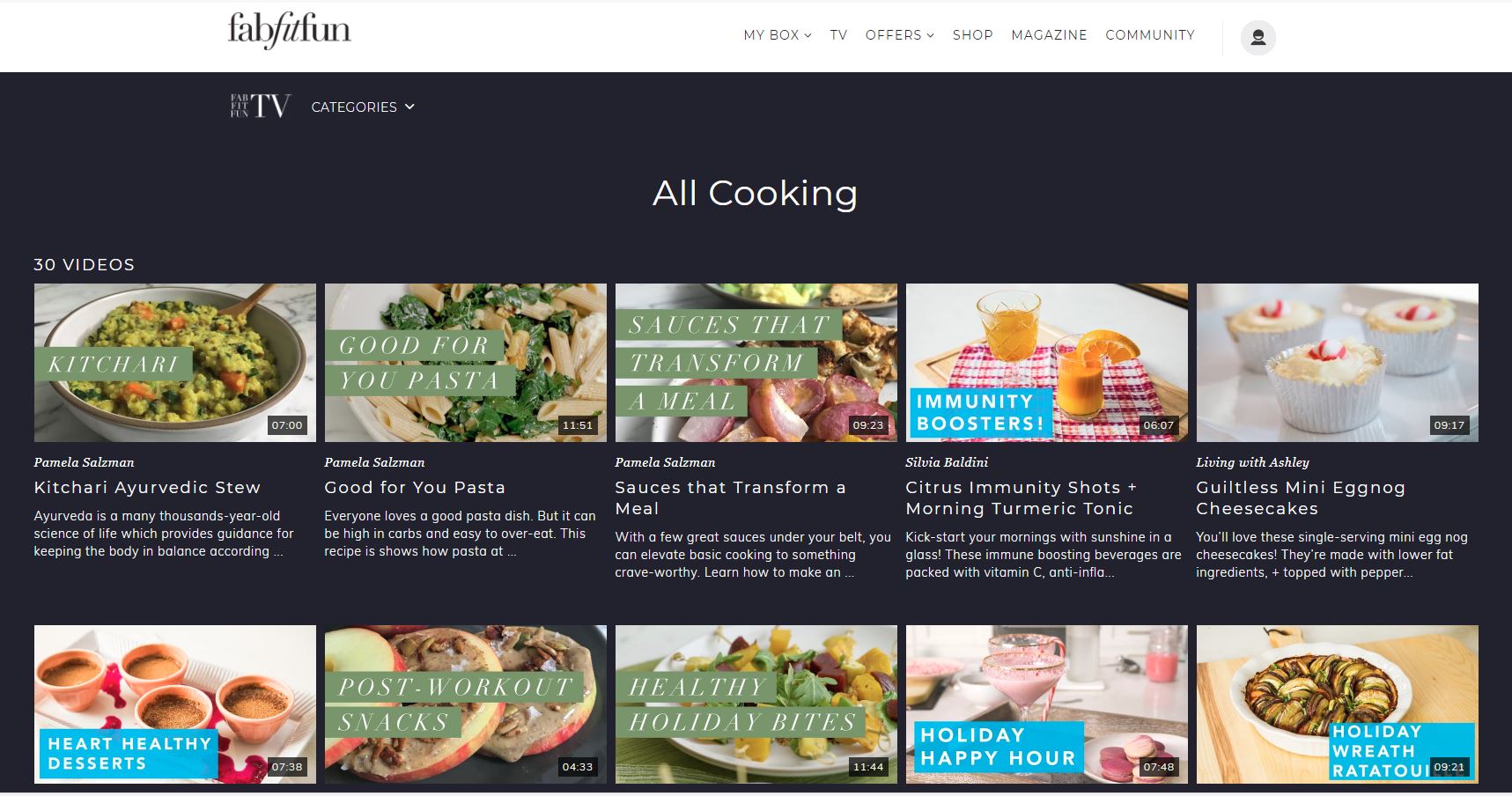
Task: Visit the Magazine page
Action: click(1049, 35)
